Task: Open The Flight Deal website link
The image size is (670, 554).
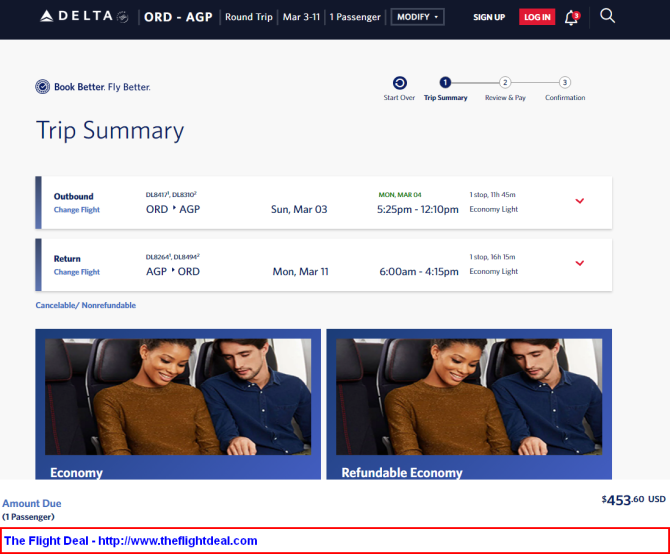Action: (x=131, y=541)
